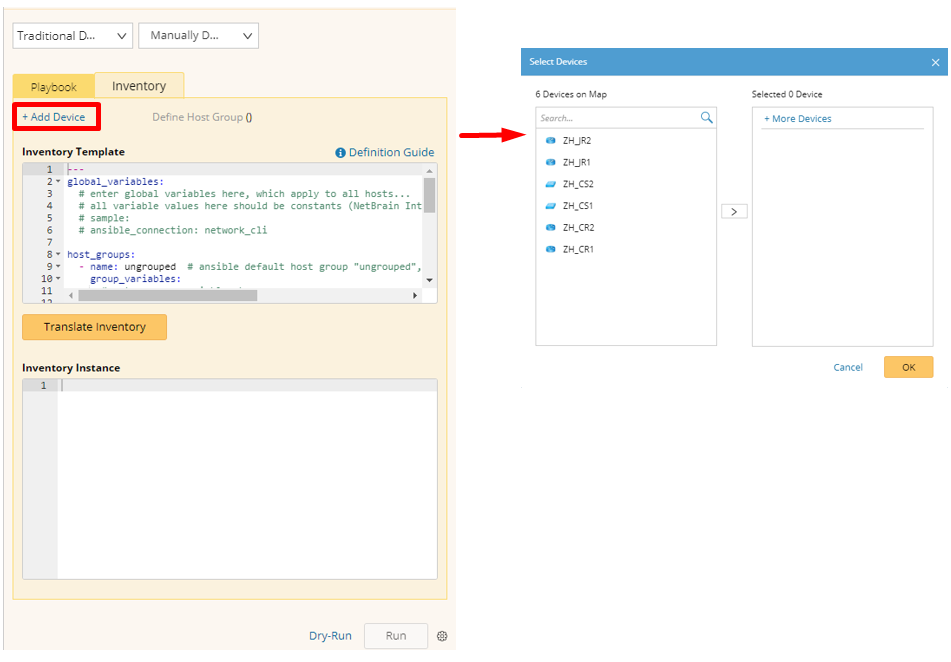Click the template scroll-up arrow
The image size is (951, 662).
[429, 171]
